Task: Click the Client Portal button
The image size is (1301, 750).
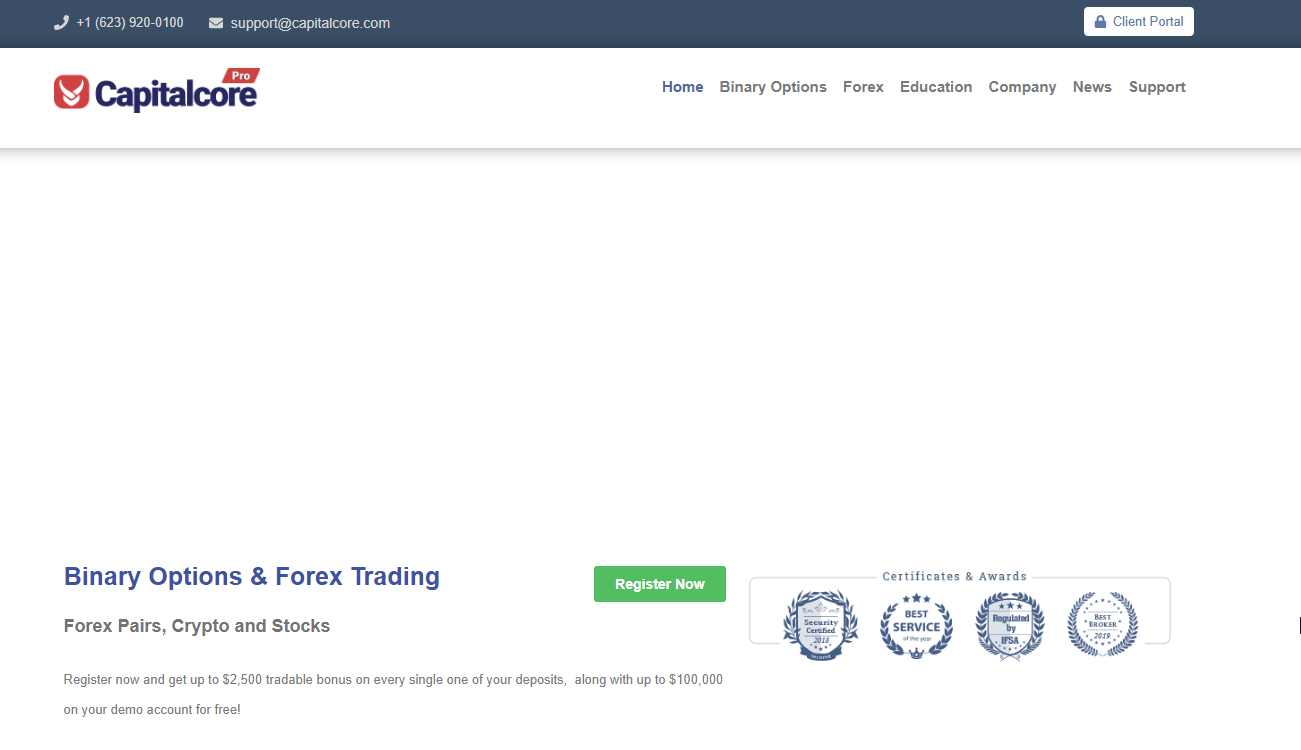Action: point(1139,22)
